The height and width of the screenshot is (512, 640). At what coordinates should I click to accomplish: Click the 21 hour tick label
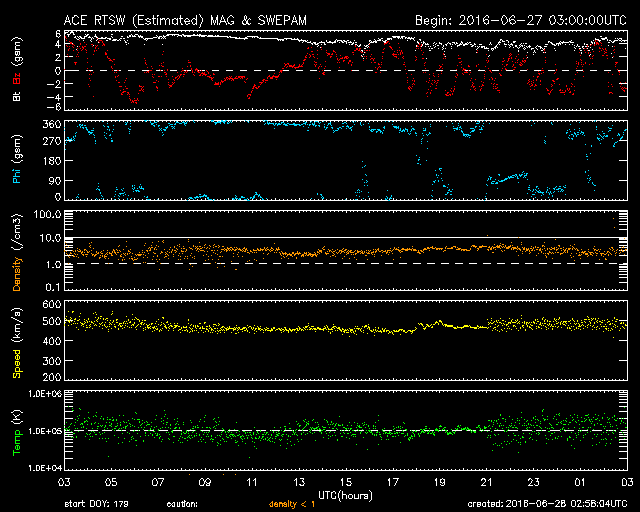pos(487,482)
